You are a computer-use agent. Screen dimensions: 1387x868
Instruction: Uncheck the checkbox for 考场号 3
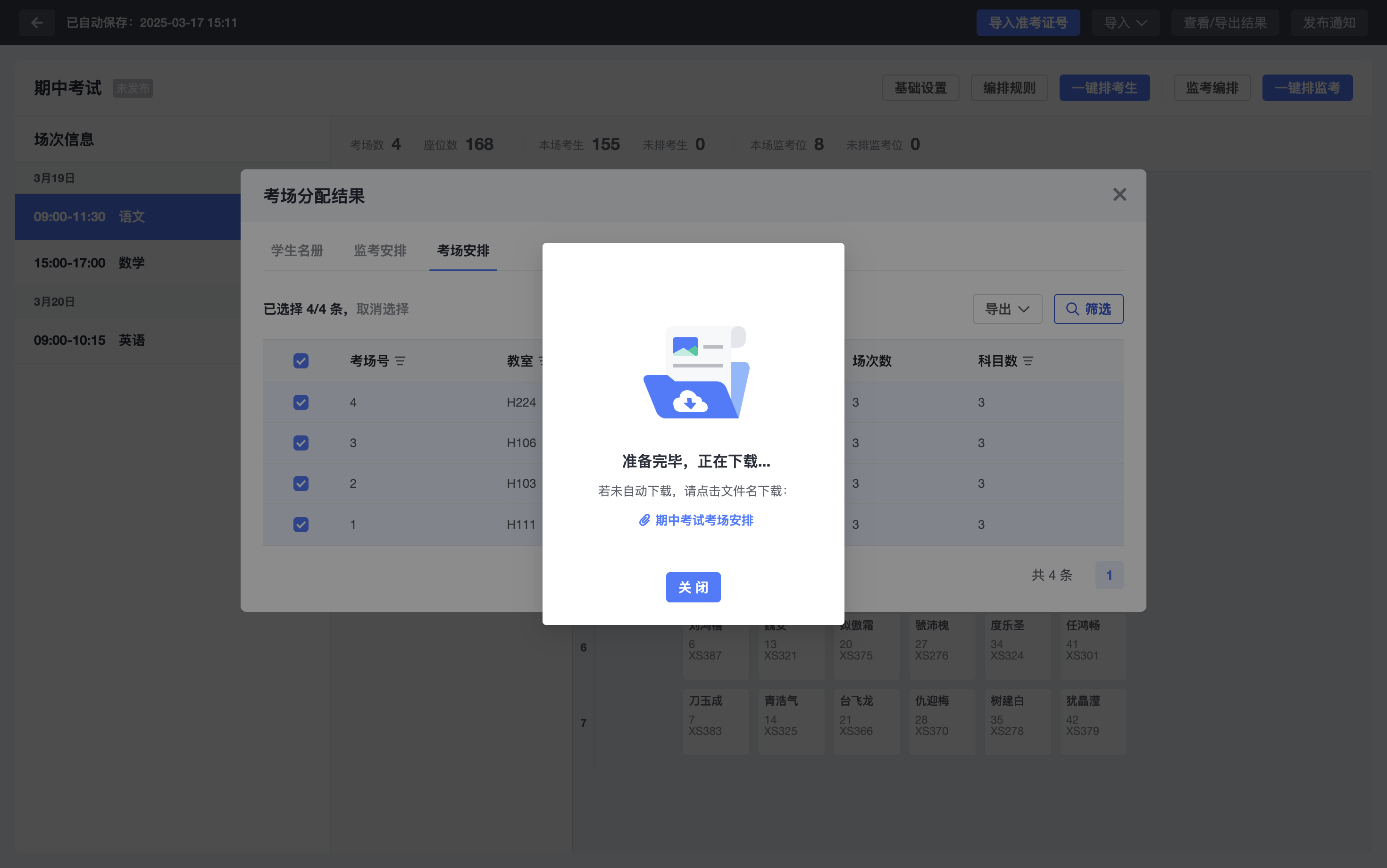[x=301, y=443]
